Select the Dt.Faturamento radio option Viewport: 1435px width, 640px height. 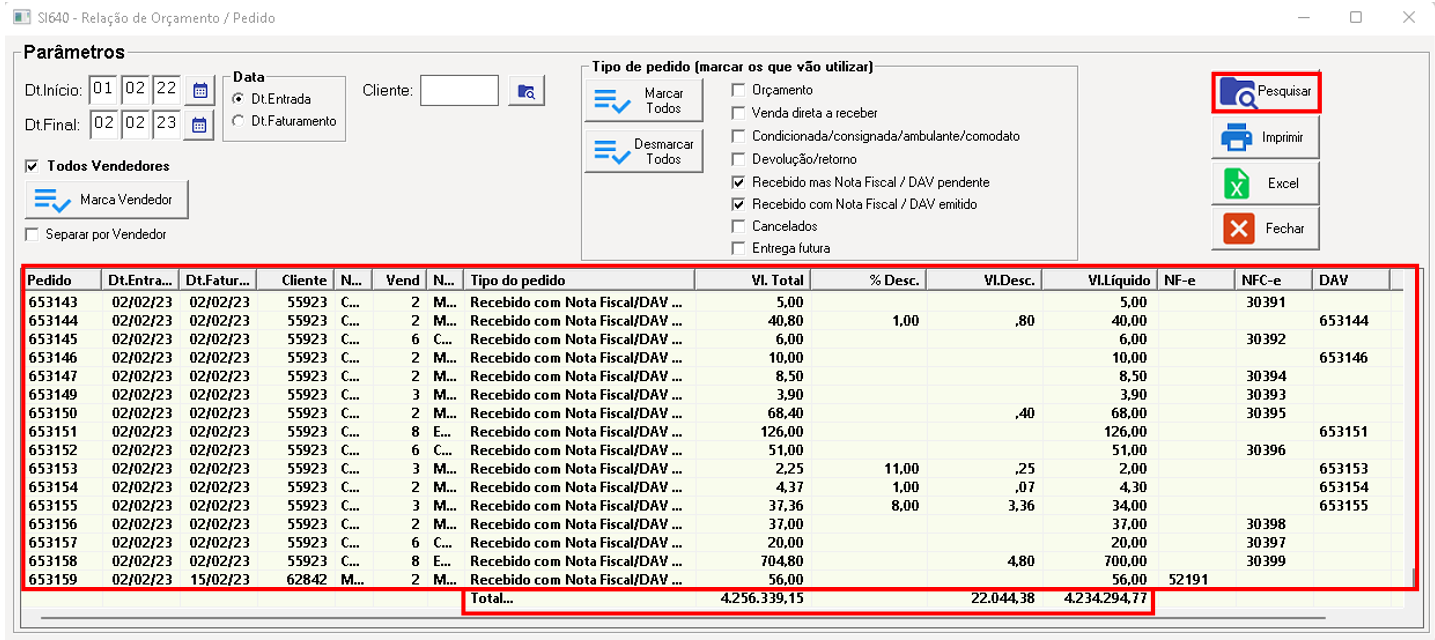238,121
